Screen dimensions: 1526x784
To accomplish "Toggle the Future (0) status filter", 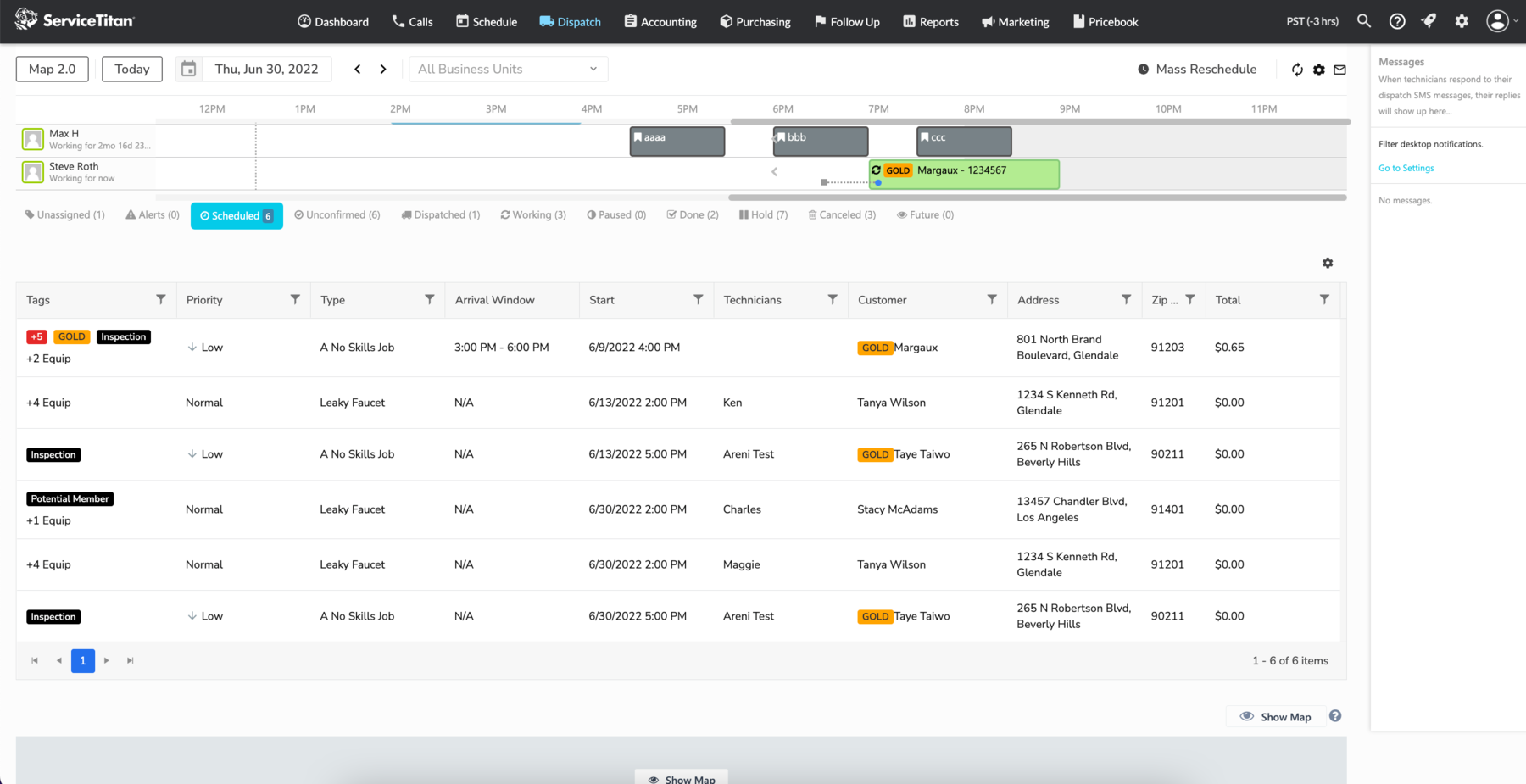I will coord(925,215).
